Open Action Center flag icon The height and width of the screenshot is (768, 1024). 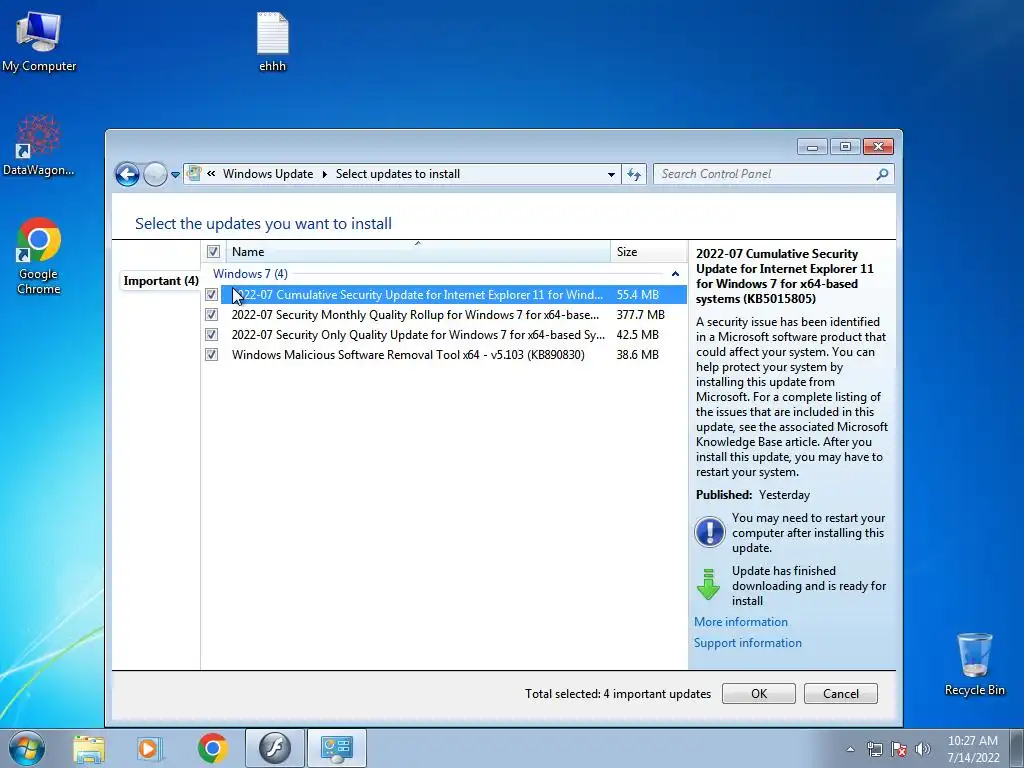tap(899, 749)
